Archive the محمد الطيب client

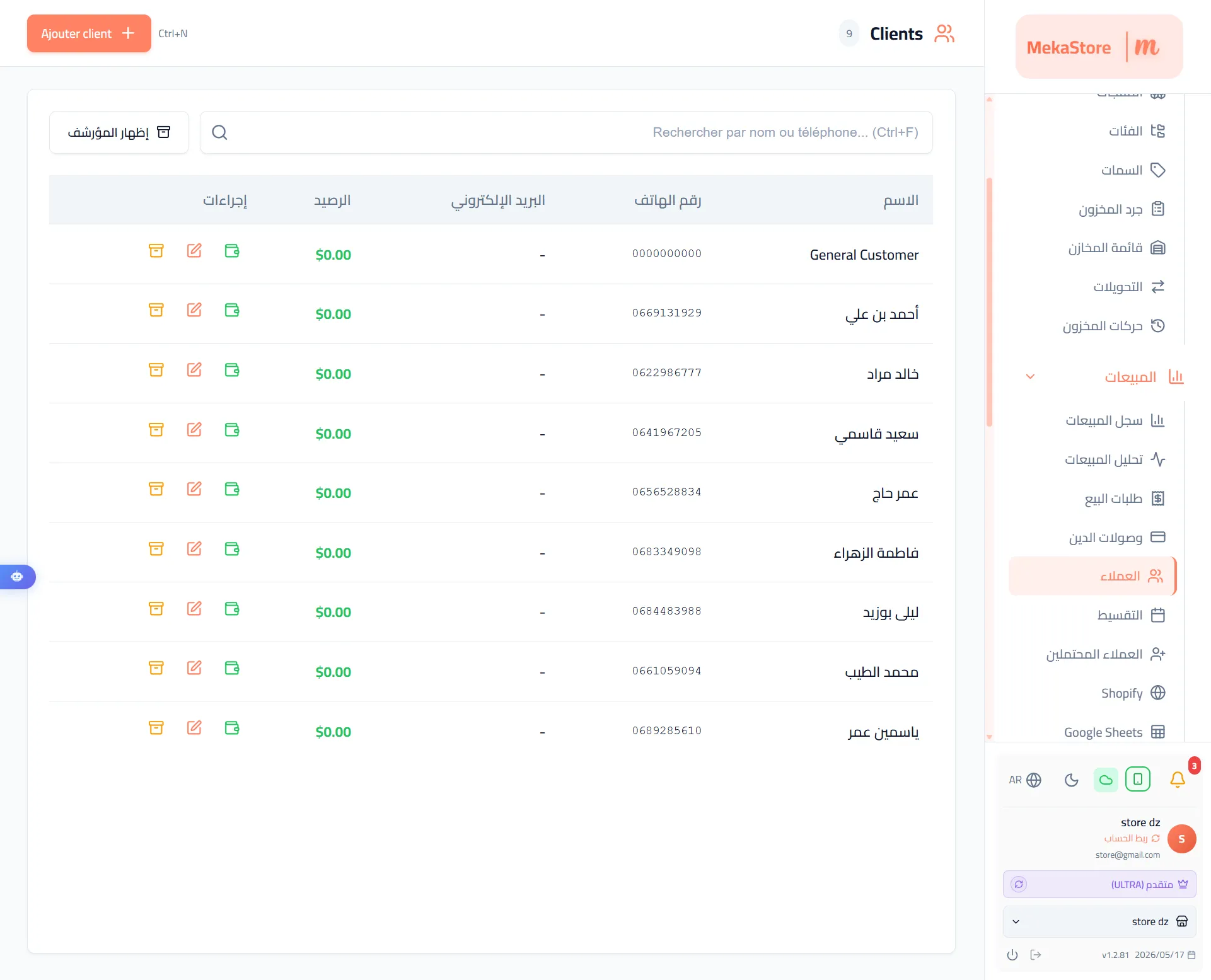(156, 668)
